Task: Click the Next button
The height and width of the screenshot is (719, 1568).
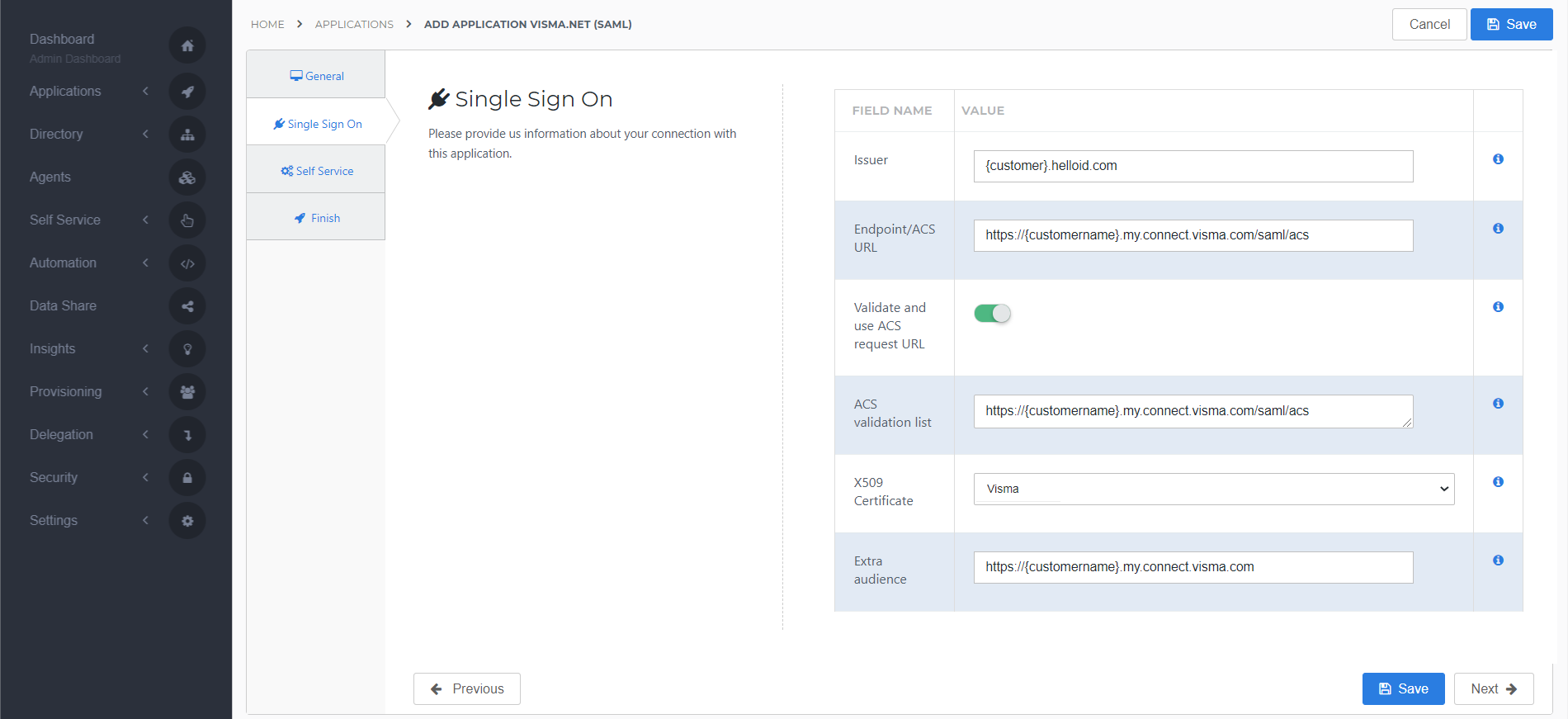Action: pyautogui.click(x=1494, y=688)
